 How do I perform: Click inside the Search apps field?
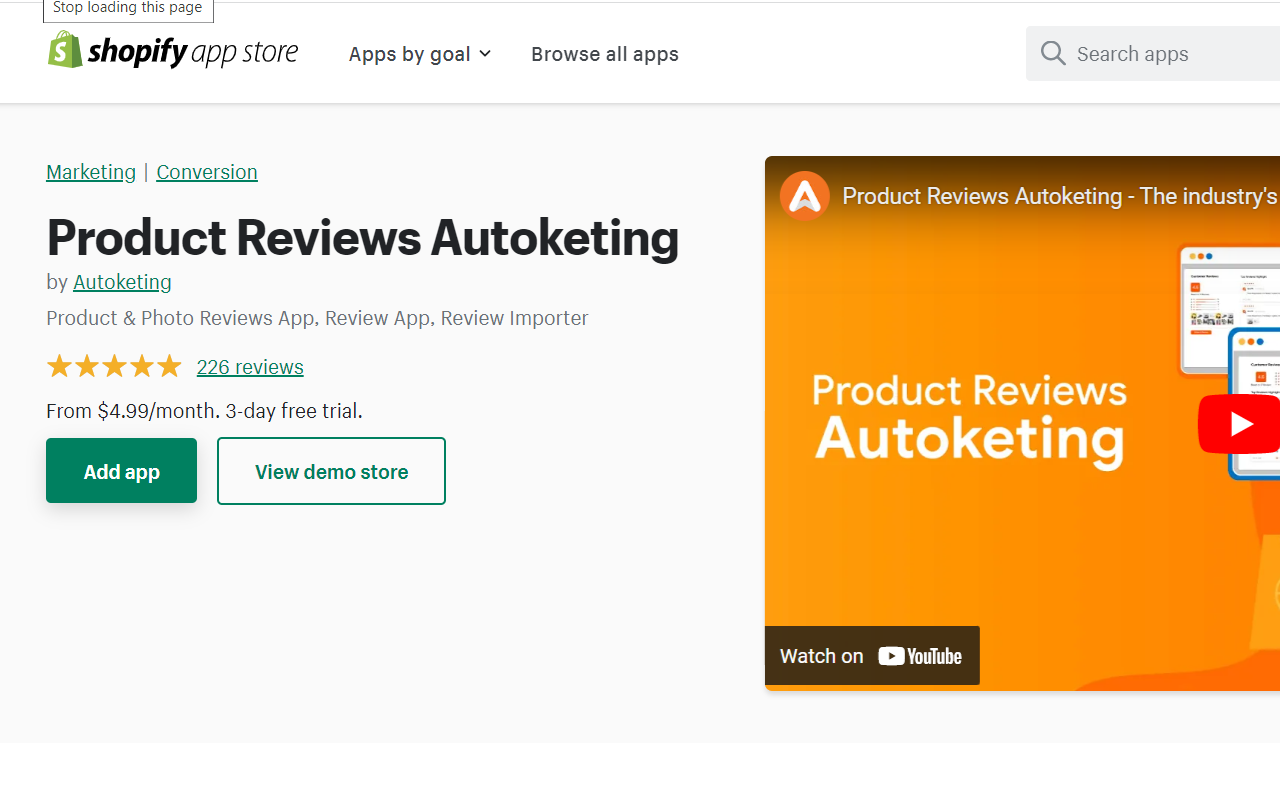click(x=1150, y=53)
